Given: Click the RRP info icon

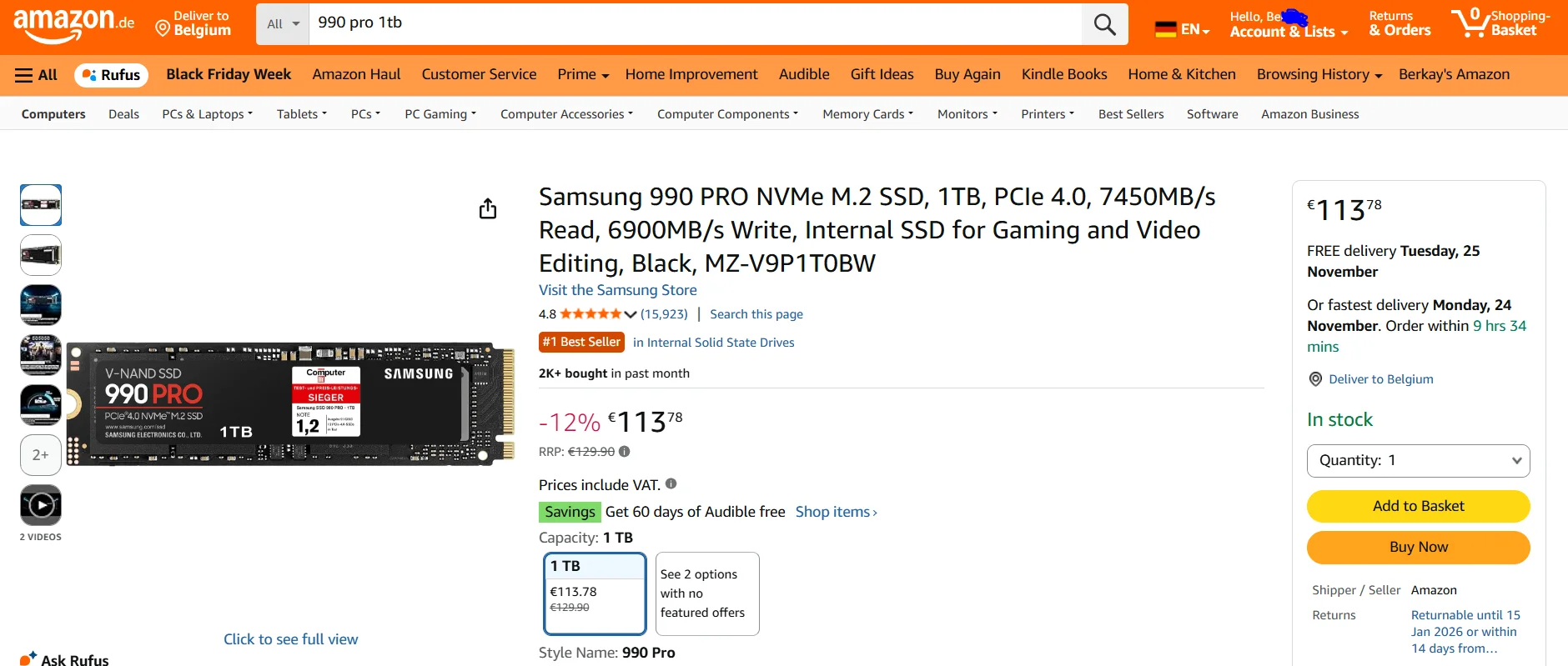Looking at the screenshot, I should pos(625,452).
